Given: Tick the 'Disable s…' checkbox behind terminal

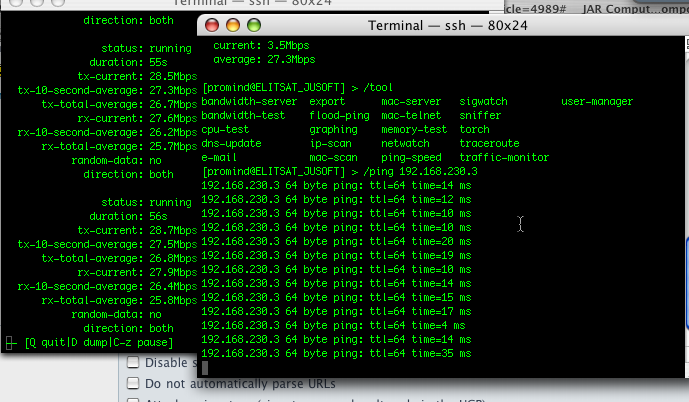Looking at the screenshot, I should pos(133,362).
